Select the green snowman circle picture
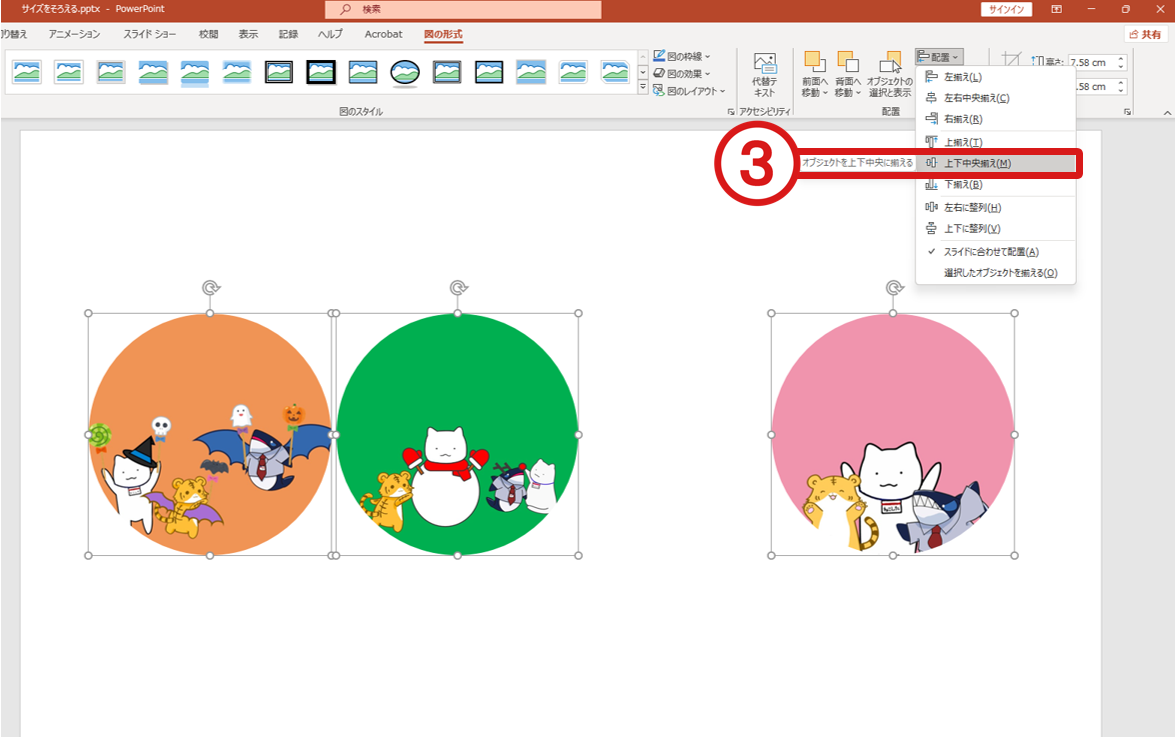 coord(458,434)
